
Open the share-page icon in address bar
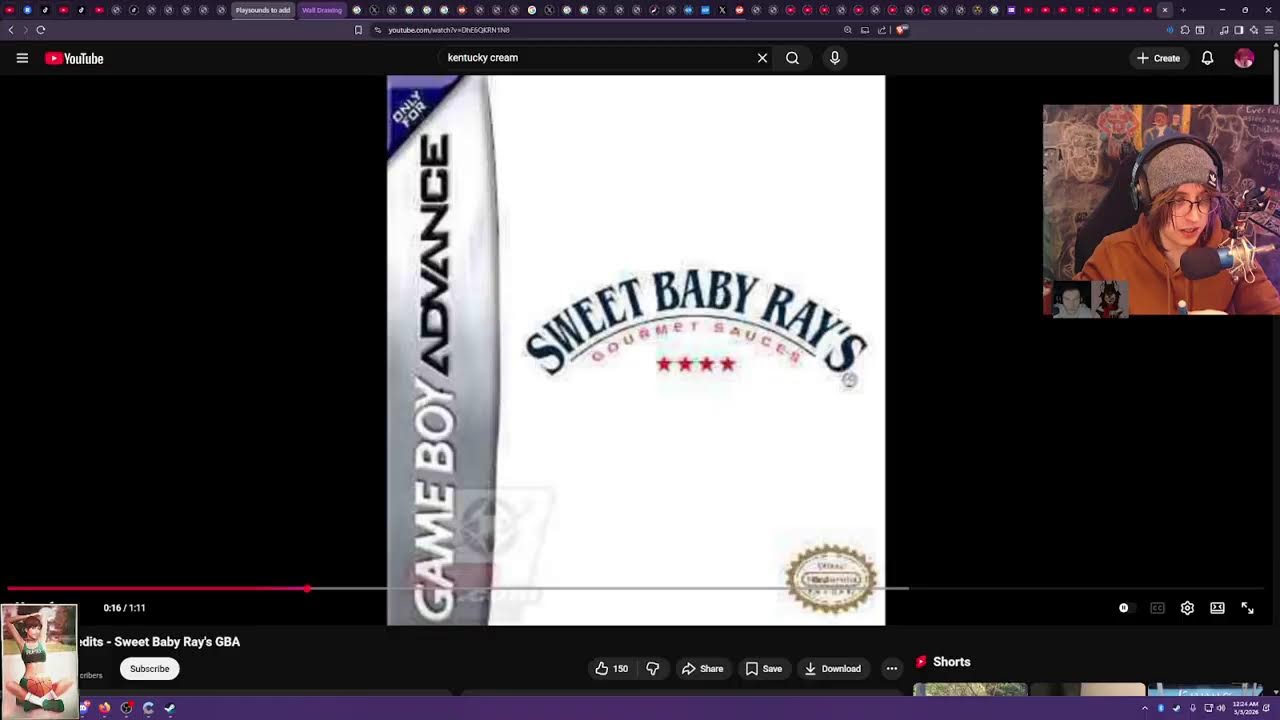click(882, 30)
